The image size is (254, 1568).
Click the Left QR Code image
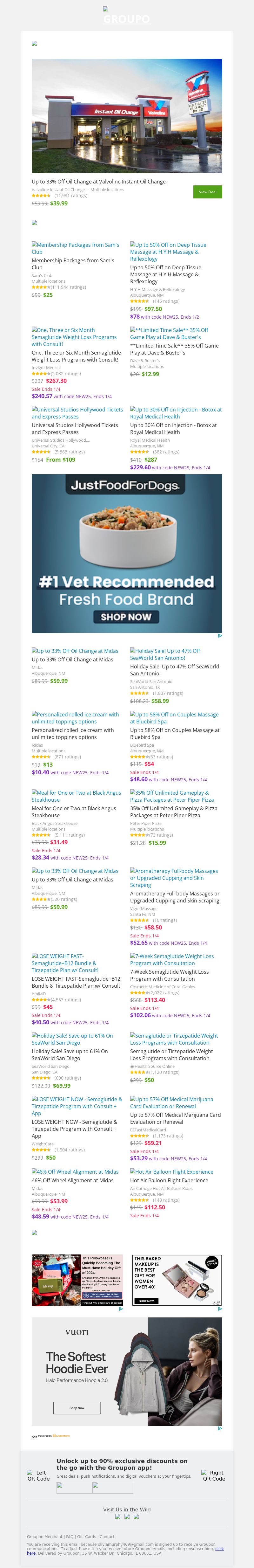[x=38, y=1475]
